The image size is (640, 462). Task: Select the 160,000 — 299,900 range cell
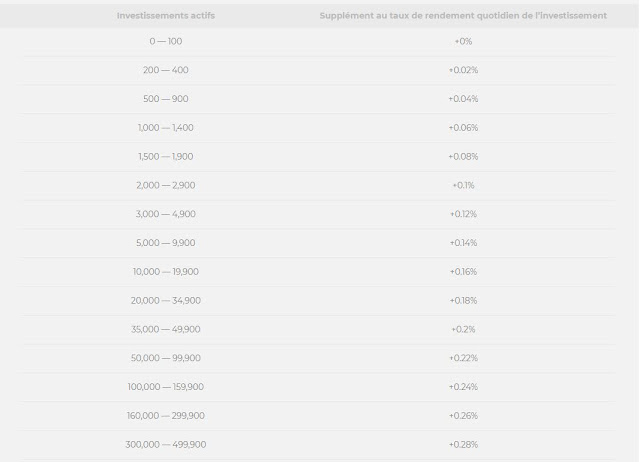(x=166, y=415)
